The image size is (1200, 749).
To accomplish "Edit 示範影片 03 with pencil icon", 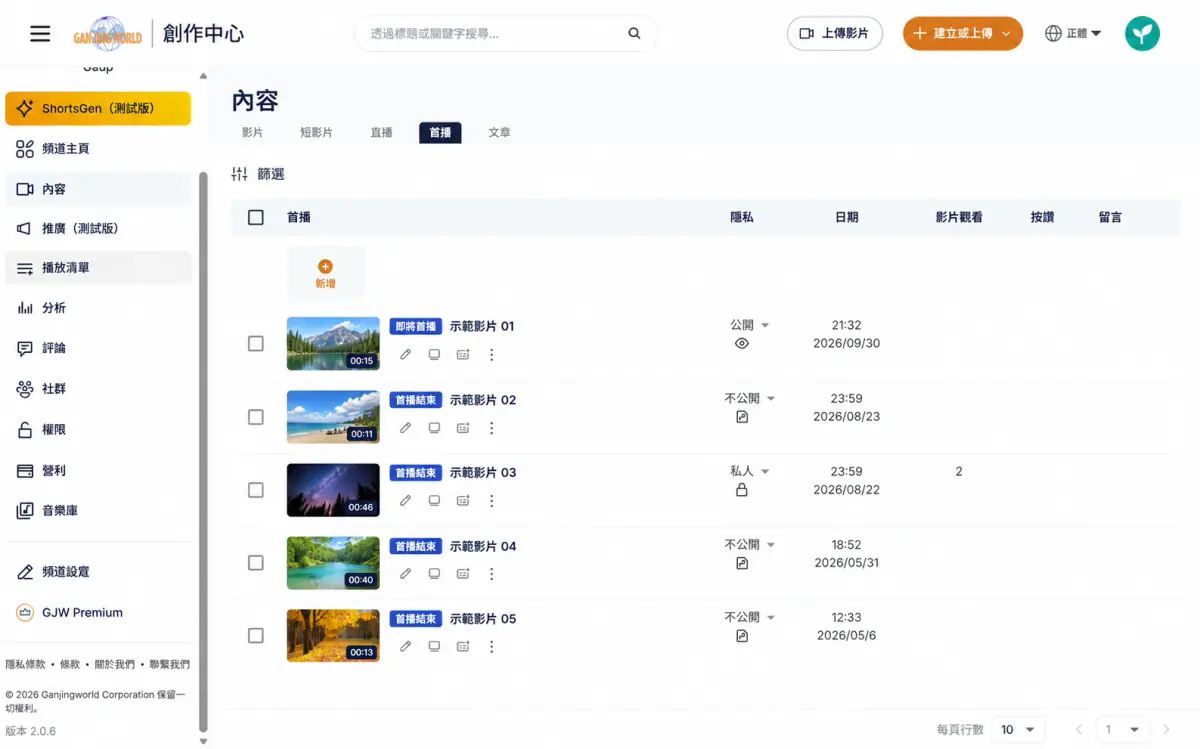I will [405, 500].
